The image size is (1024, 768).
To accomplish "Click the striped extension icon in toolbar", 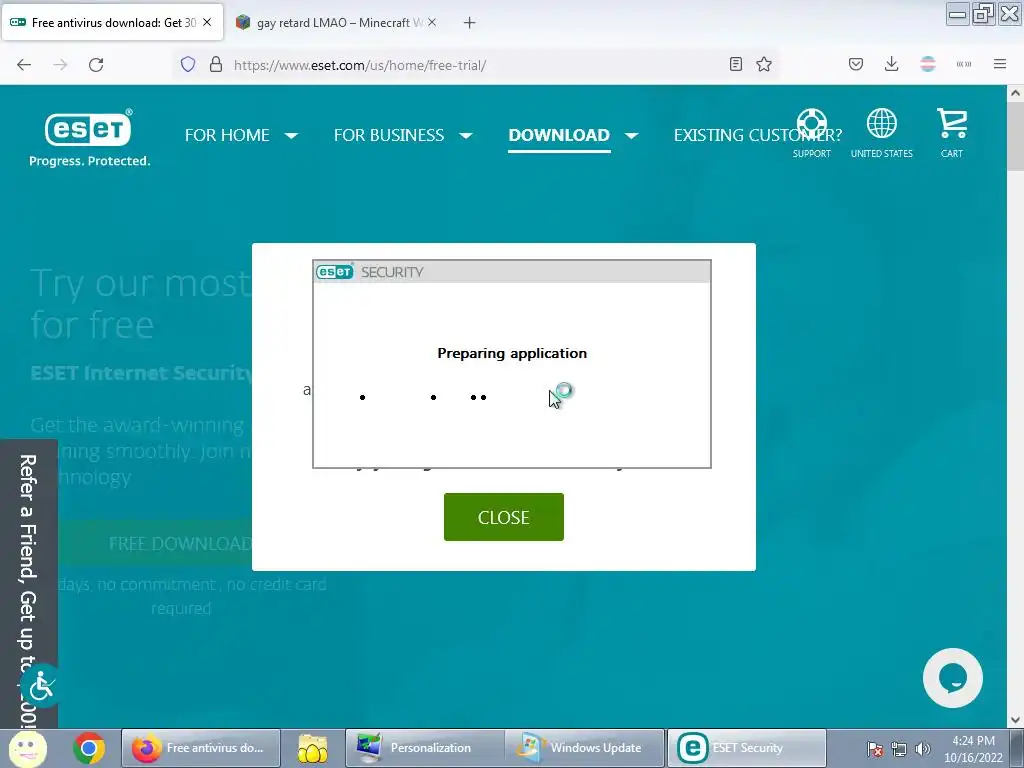I will pyautogui.click(x=928, y=64).
